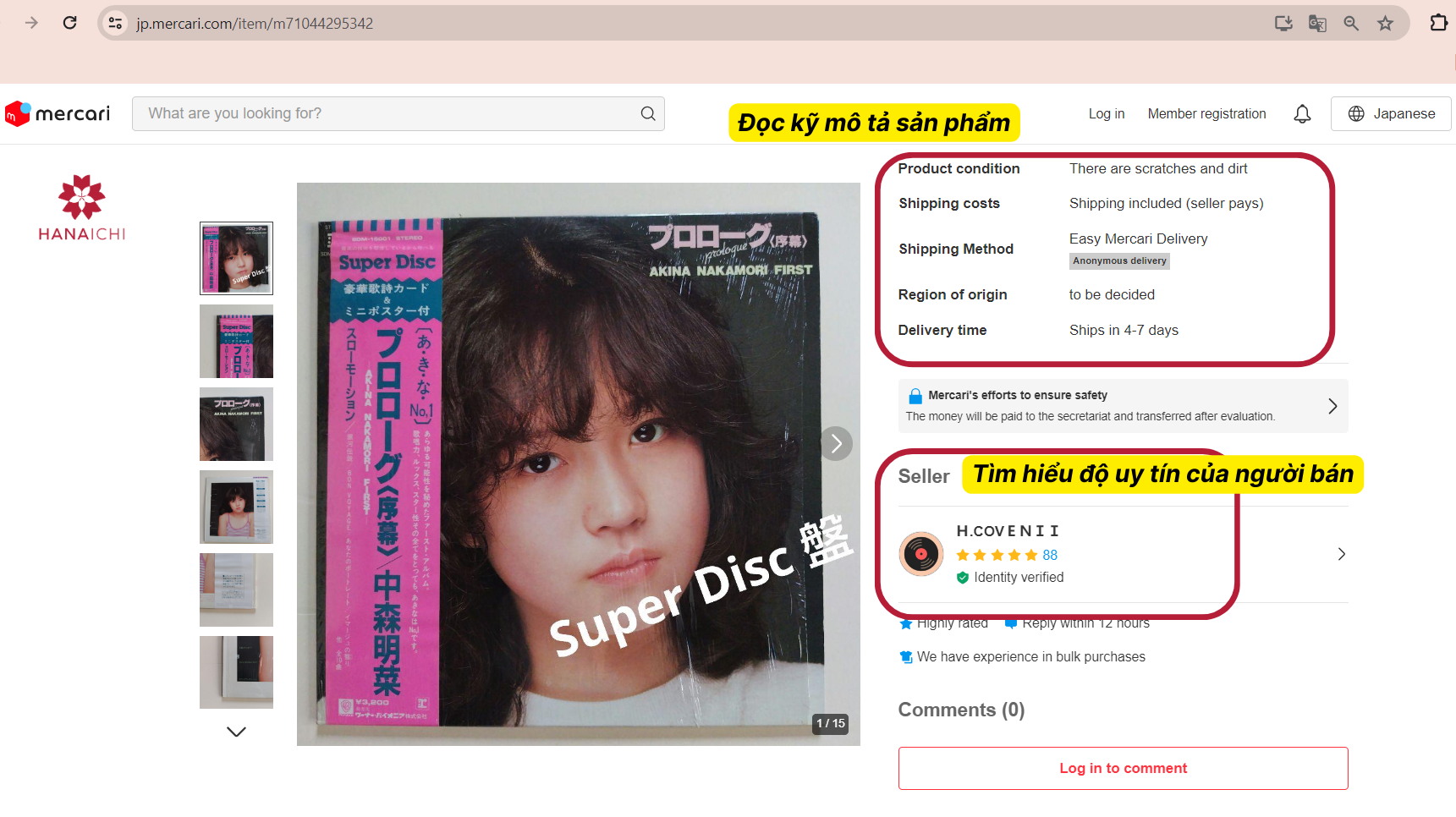Viewport: 1456px width, 817px height.
Task: Click the zoom magnifier icon in address bar
Action: pos(1351,23)
